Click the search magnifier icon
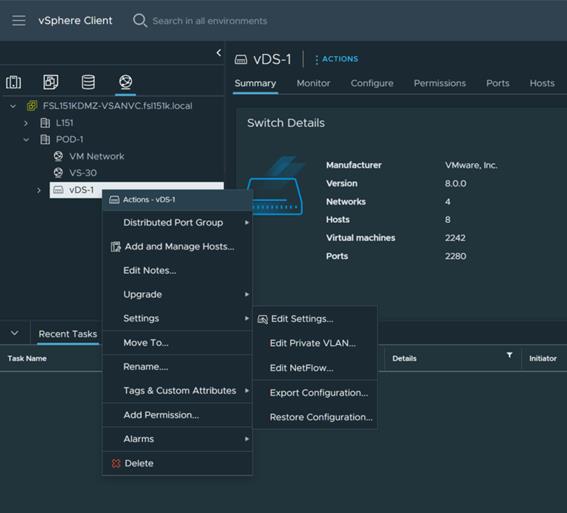 [140, 21]
